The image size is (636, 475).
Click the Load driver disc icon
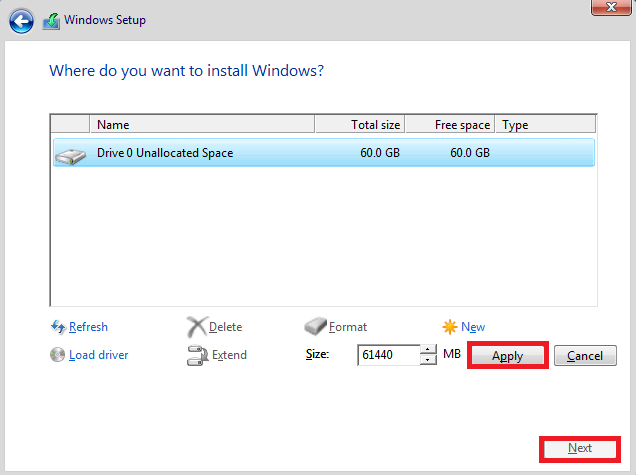click(x=57, y=355)
